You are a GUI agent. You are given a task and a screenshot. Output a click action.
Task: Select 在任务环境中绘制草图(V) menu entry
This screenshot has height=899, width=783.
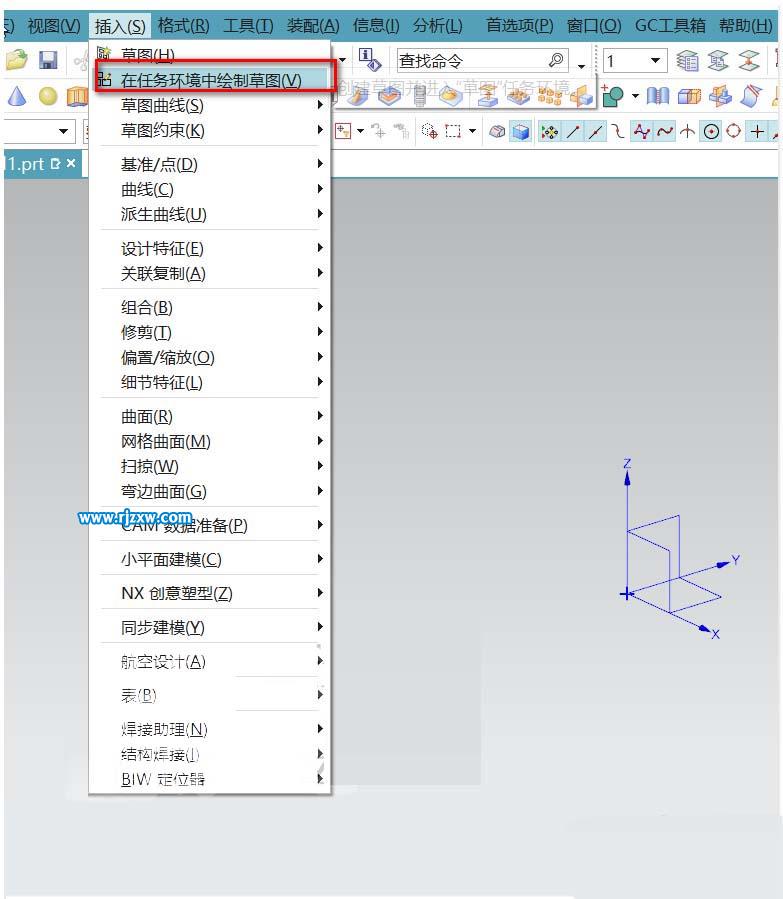[x=212, y=80]
